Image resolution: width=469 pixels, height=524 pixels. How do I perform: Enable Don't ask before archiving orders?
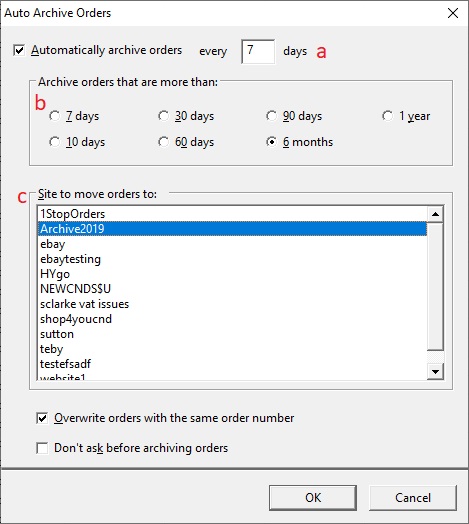42,448
